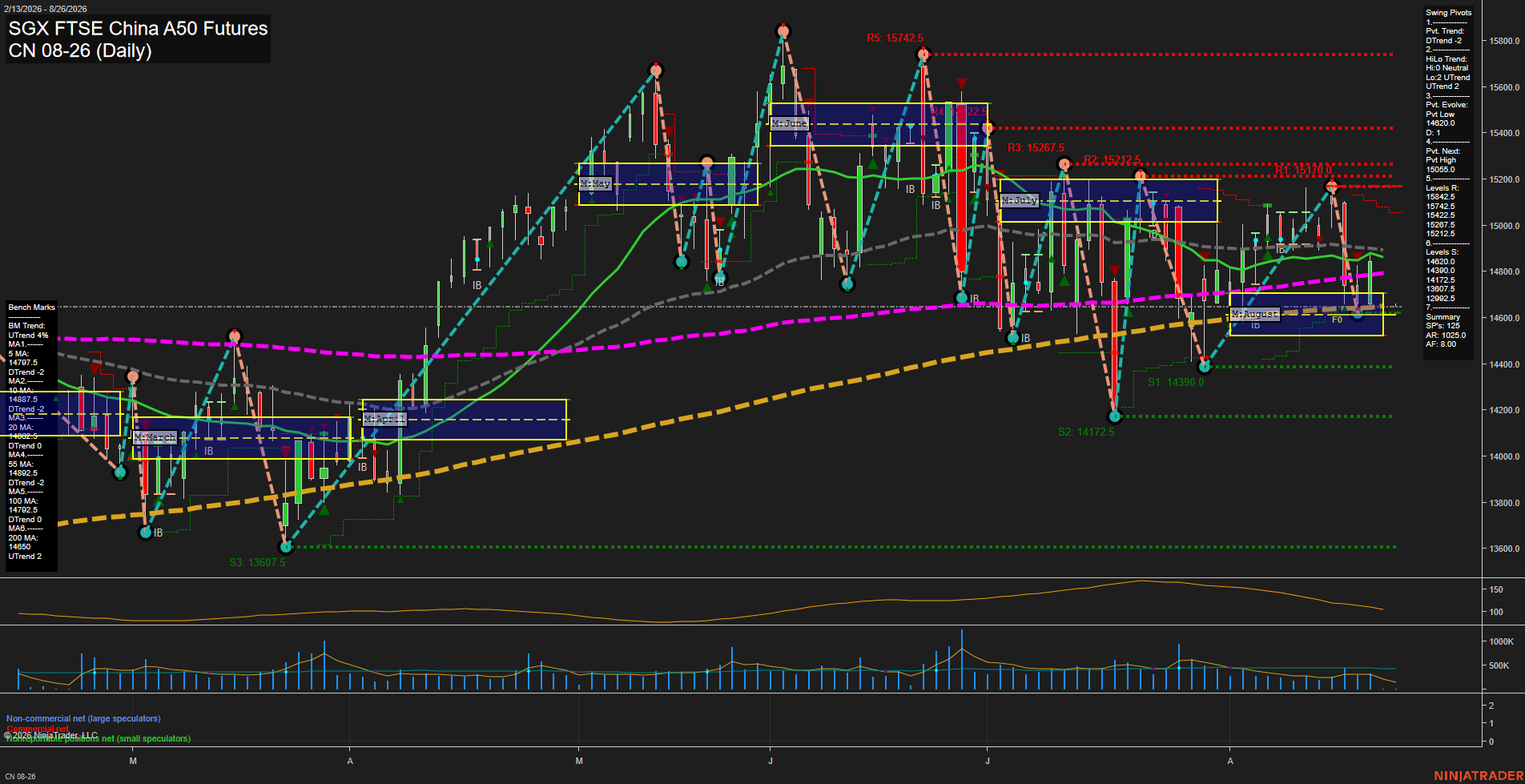Click the R3: 15267.5 resistance label

[x=1036, y=147]
